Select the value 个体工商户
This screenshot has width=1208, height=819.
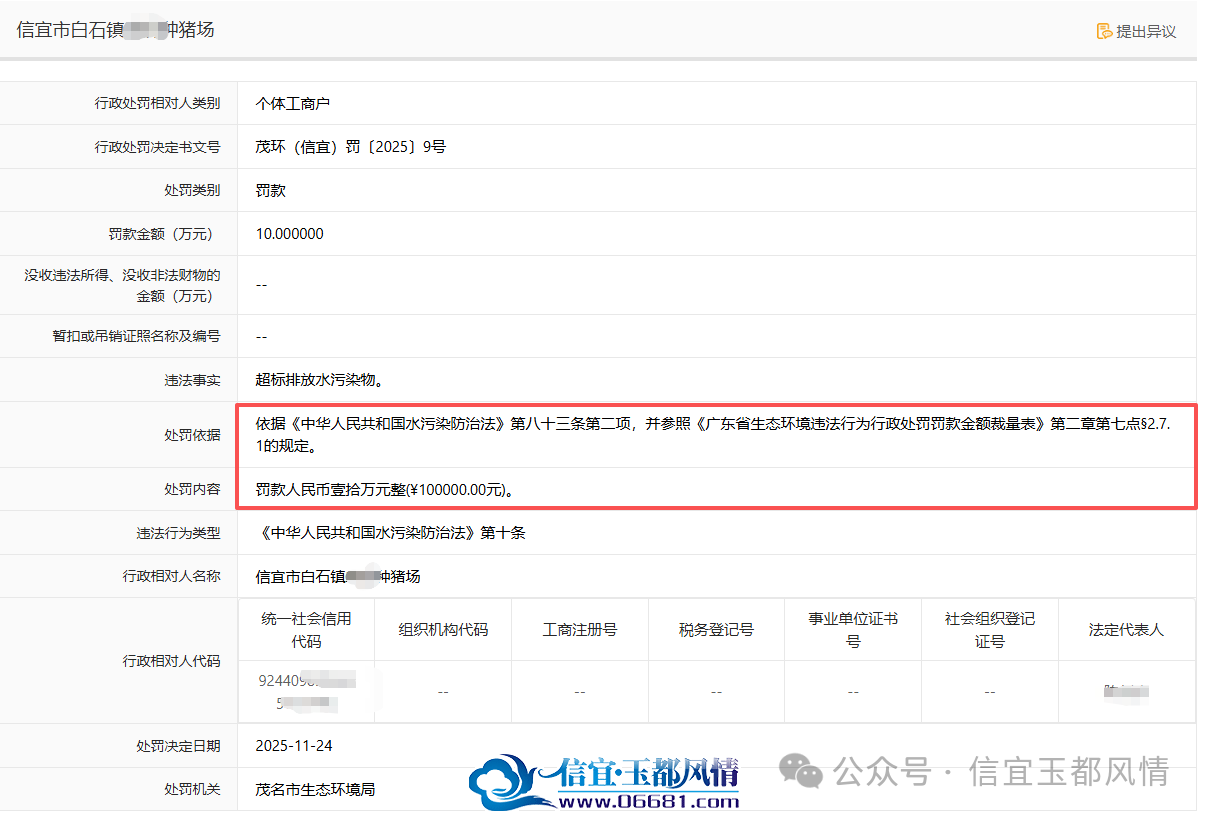(x=293, y=103)
